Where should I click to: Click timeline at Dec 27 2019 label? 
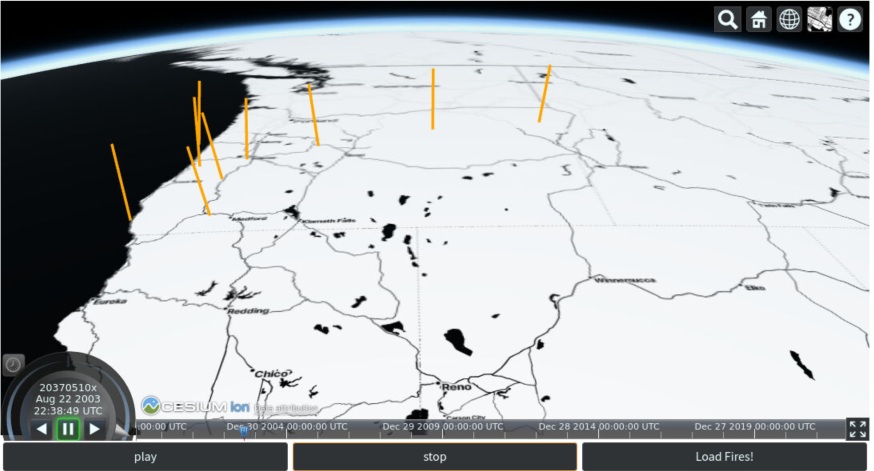click(x=755, y=427)
